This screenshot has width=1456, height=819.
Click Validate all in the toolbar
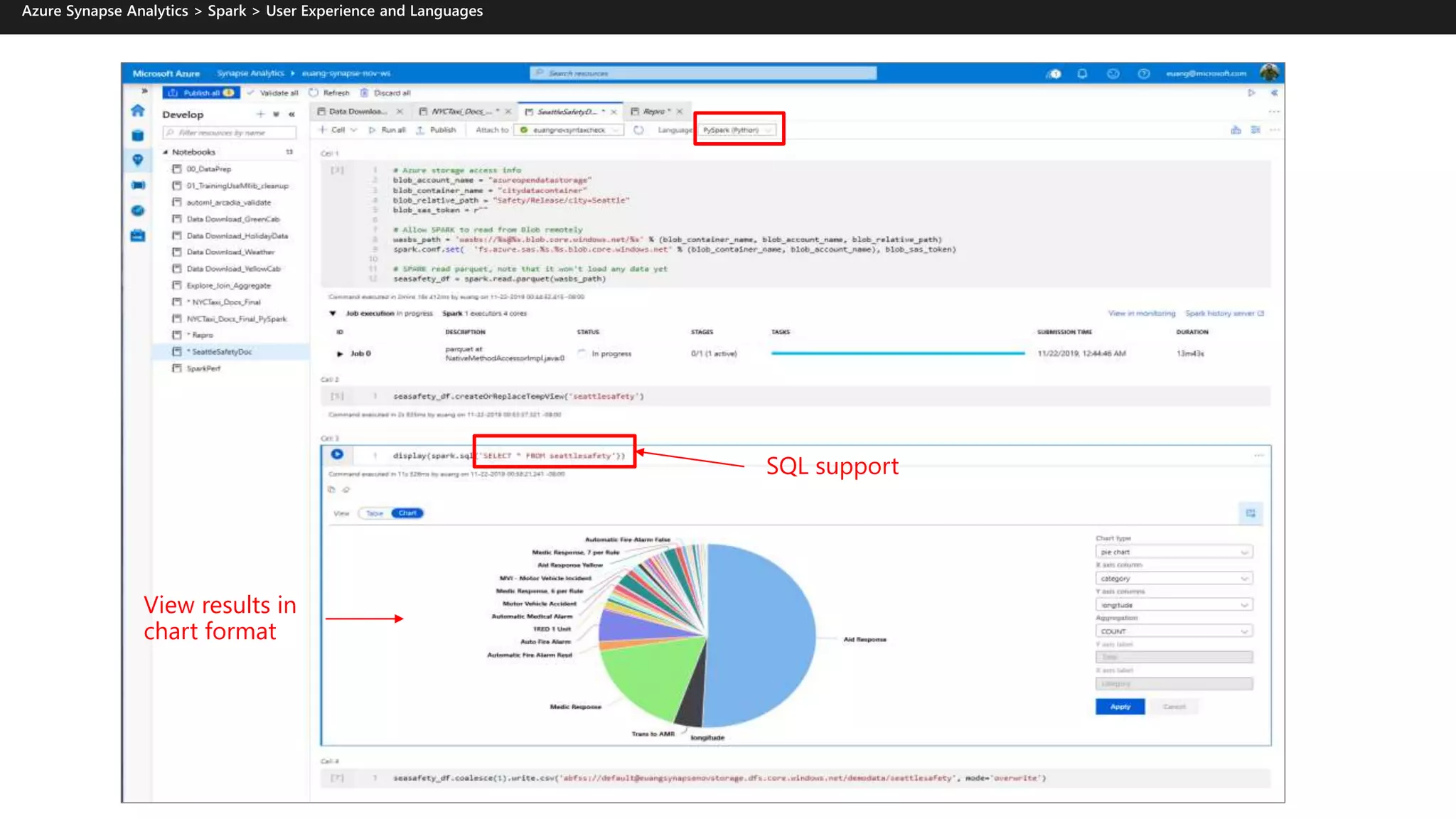273,92
